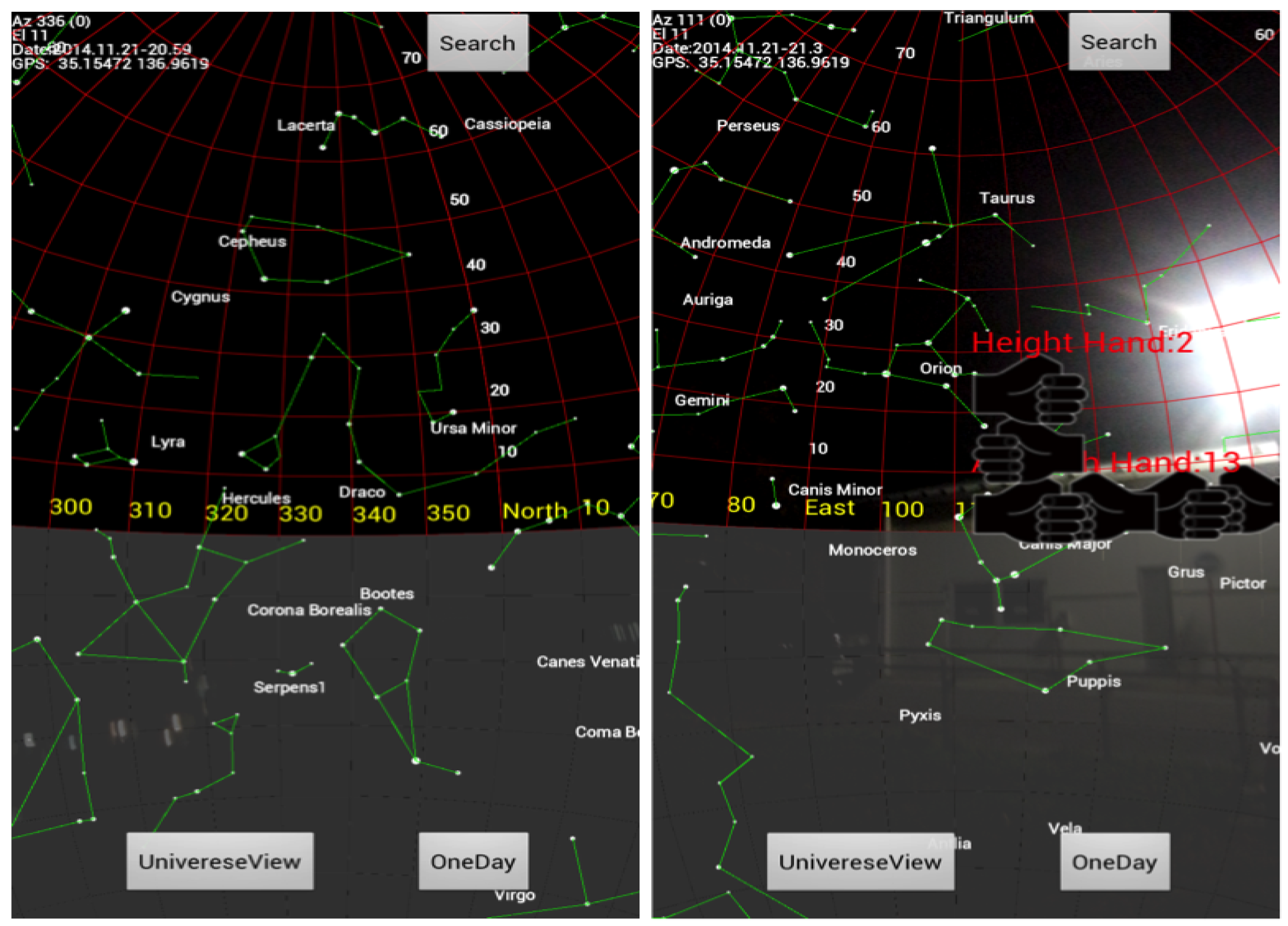Viewport: 1288px width, 926px height.
Task: Select the Canis Minor label
Action: click(835, 490)
